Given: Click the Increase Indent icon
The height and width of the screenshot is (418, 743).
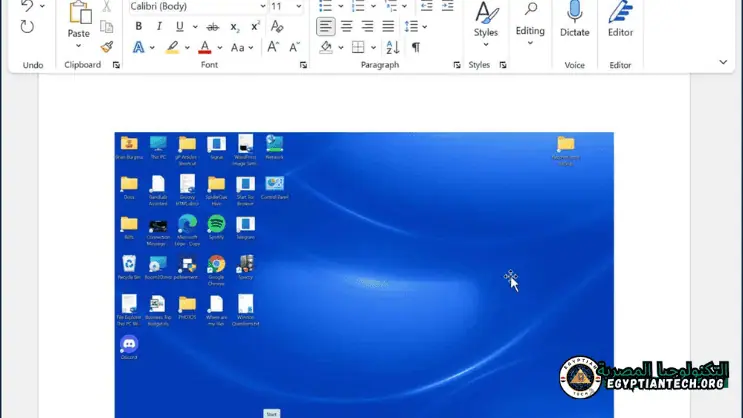Looking at the screenshot, I should 447,6.
